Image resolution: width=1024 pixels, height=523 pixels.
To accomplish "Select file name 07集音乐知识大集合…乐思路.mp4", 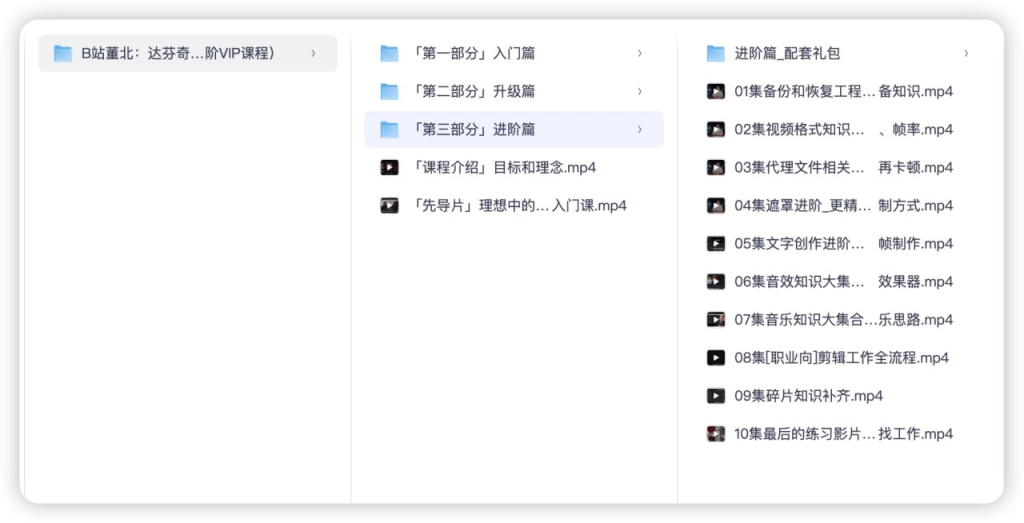I will pos(844,320).
